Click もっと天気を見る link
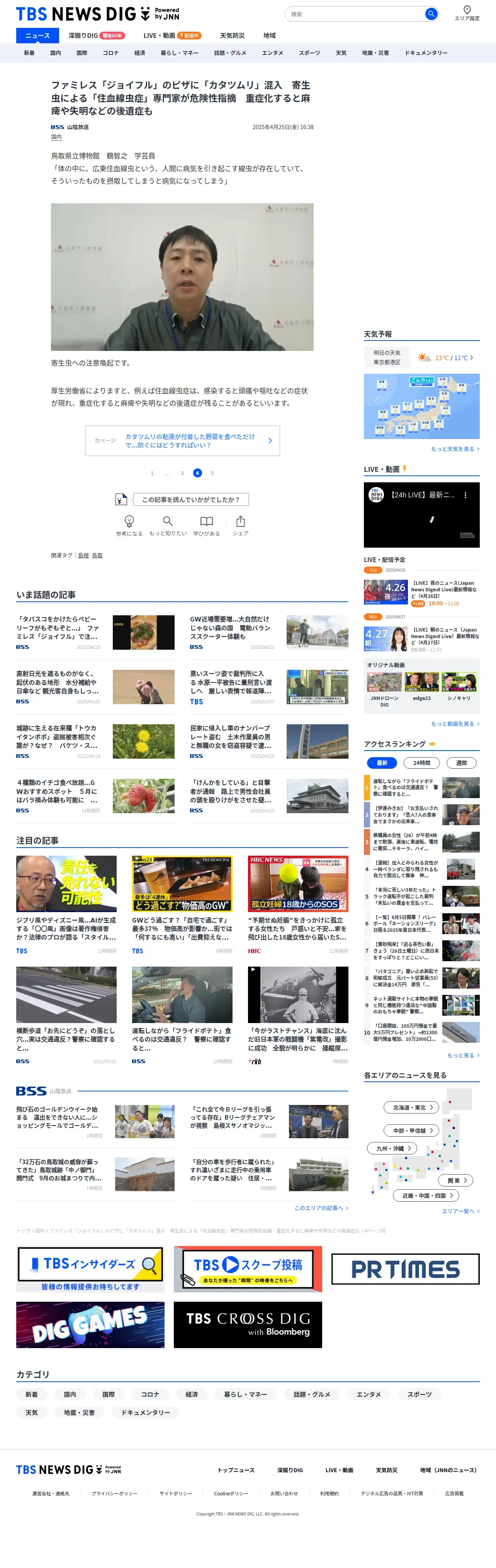Image resolution: width=496 pixels, height=1568 pixels. tap(455, 449)
